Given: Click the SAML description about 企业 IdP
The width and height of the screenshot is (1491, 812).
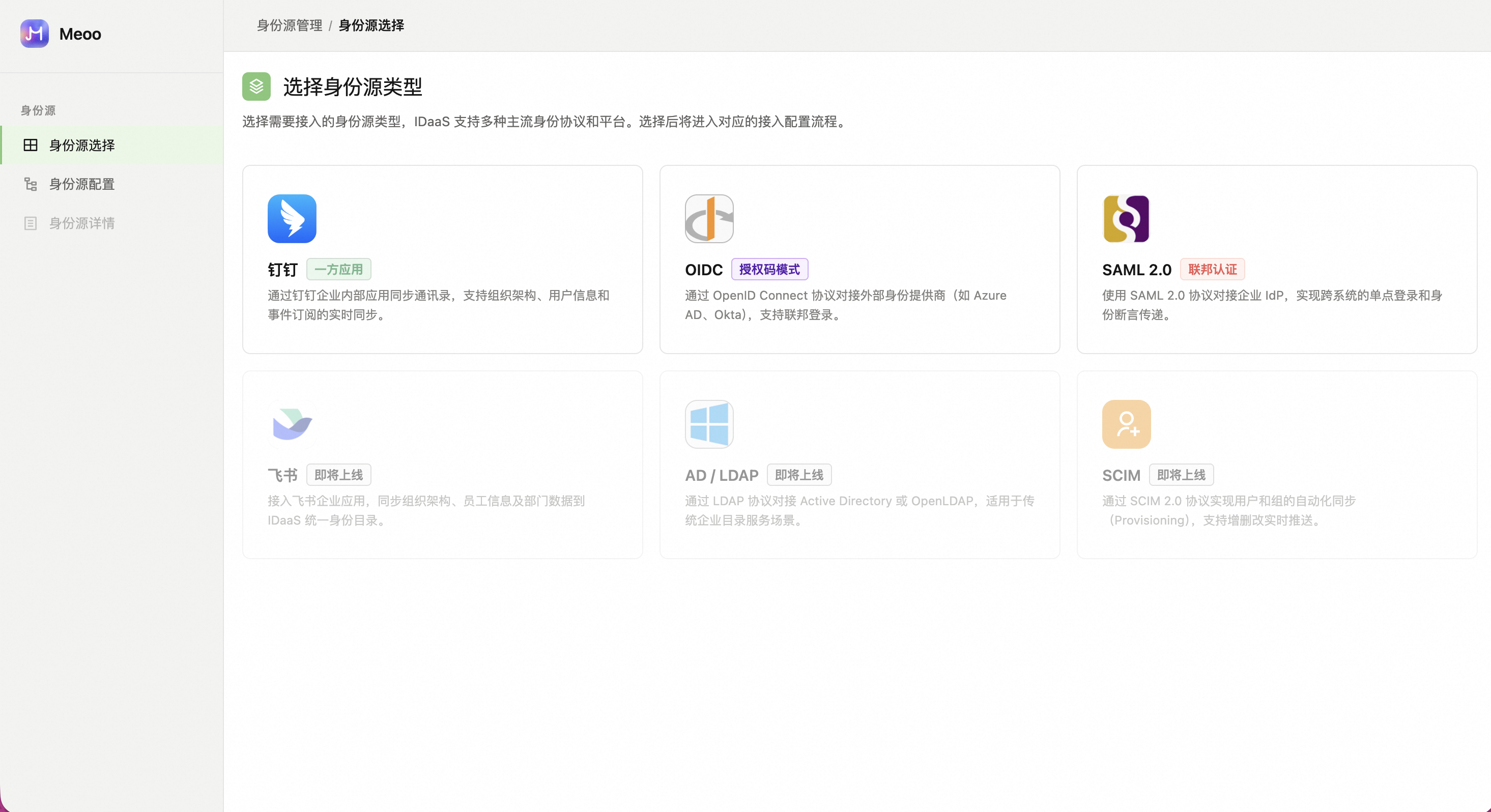Looking at the screenshot, I should (x=1272, y=305).
